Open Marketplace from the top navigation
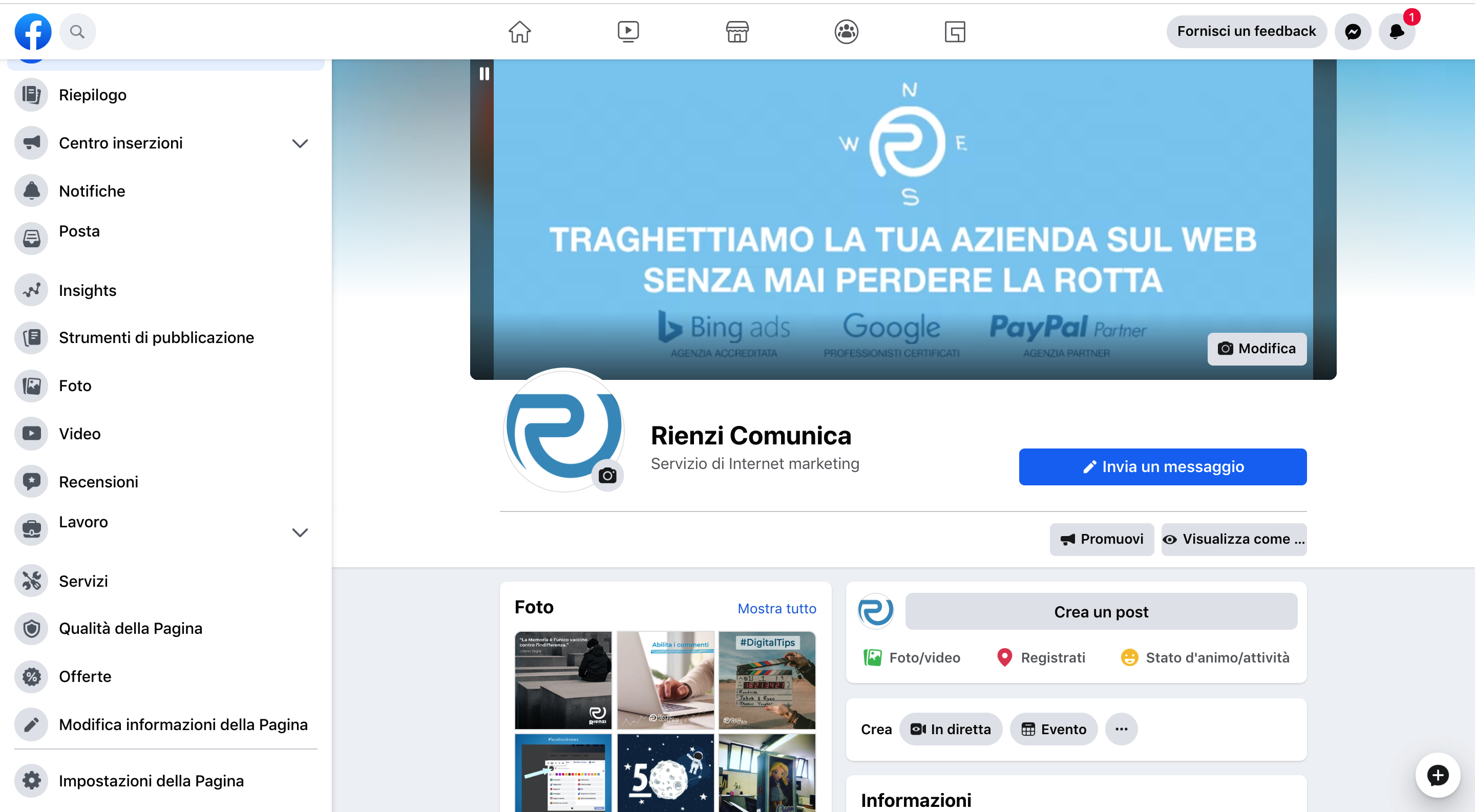 (737, 31)
